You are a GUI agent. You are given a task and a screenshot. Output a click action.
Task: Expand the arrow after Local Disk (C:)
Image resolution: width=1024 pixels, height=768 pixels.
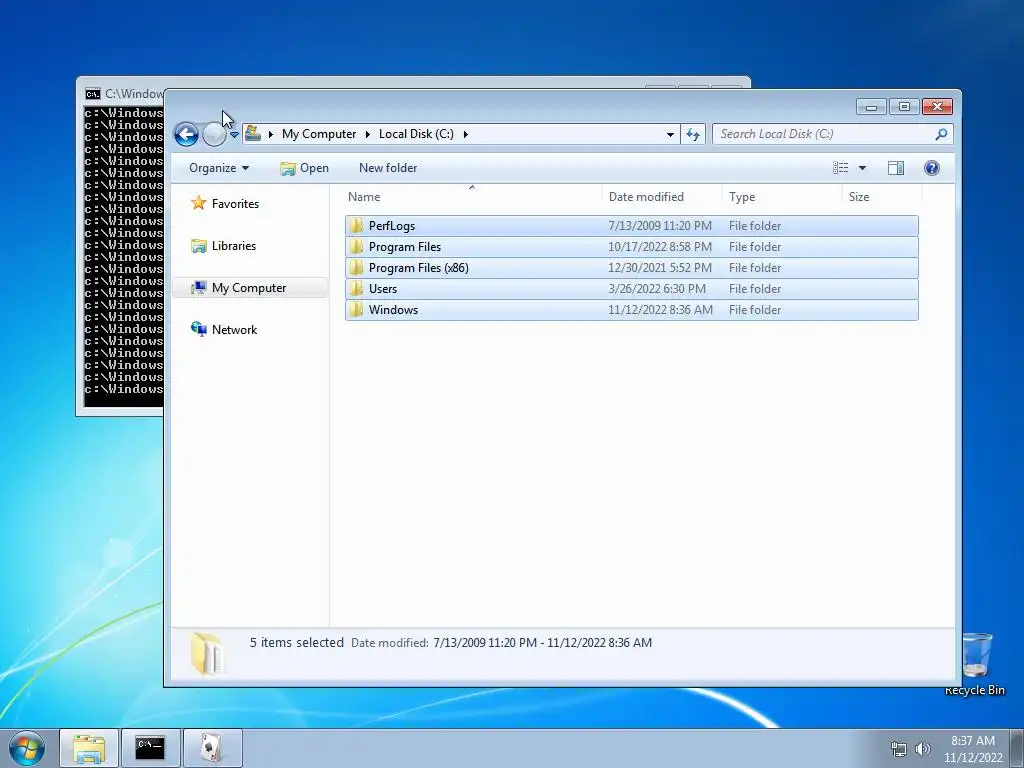tap(466, 134)
